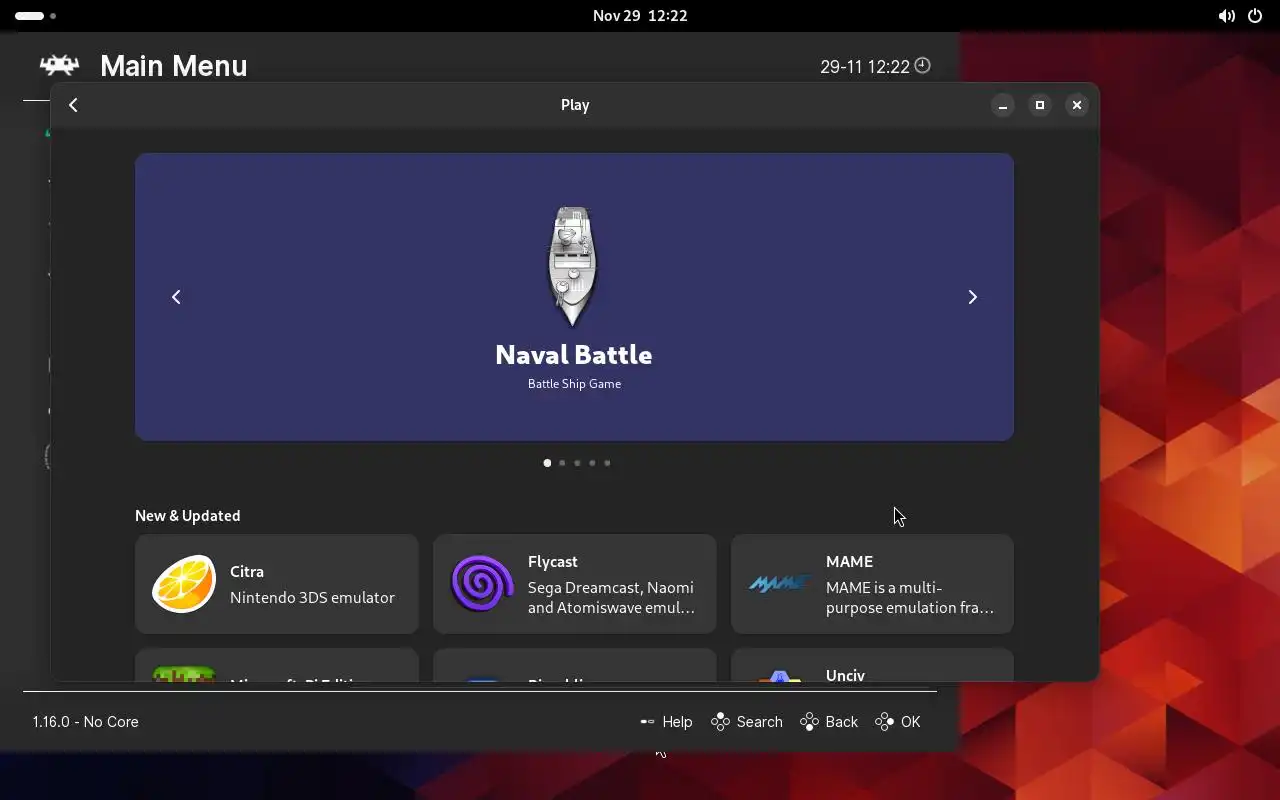Close the Play window
1280x800 pixels.
pyautogui.click(x=1077, y=105)
